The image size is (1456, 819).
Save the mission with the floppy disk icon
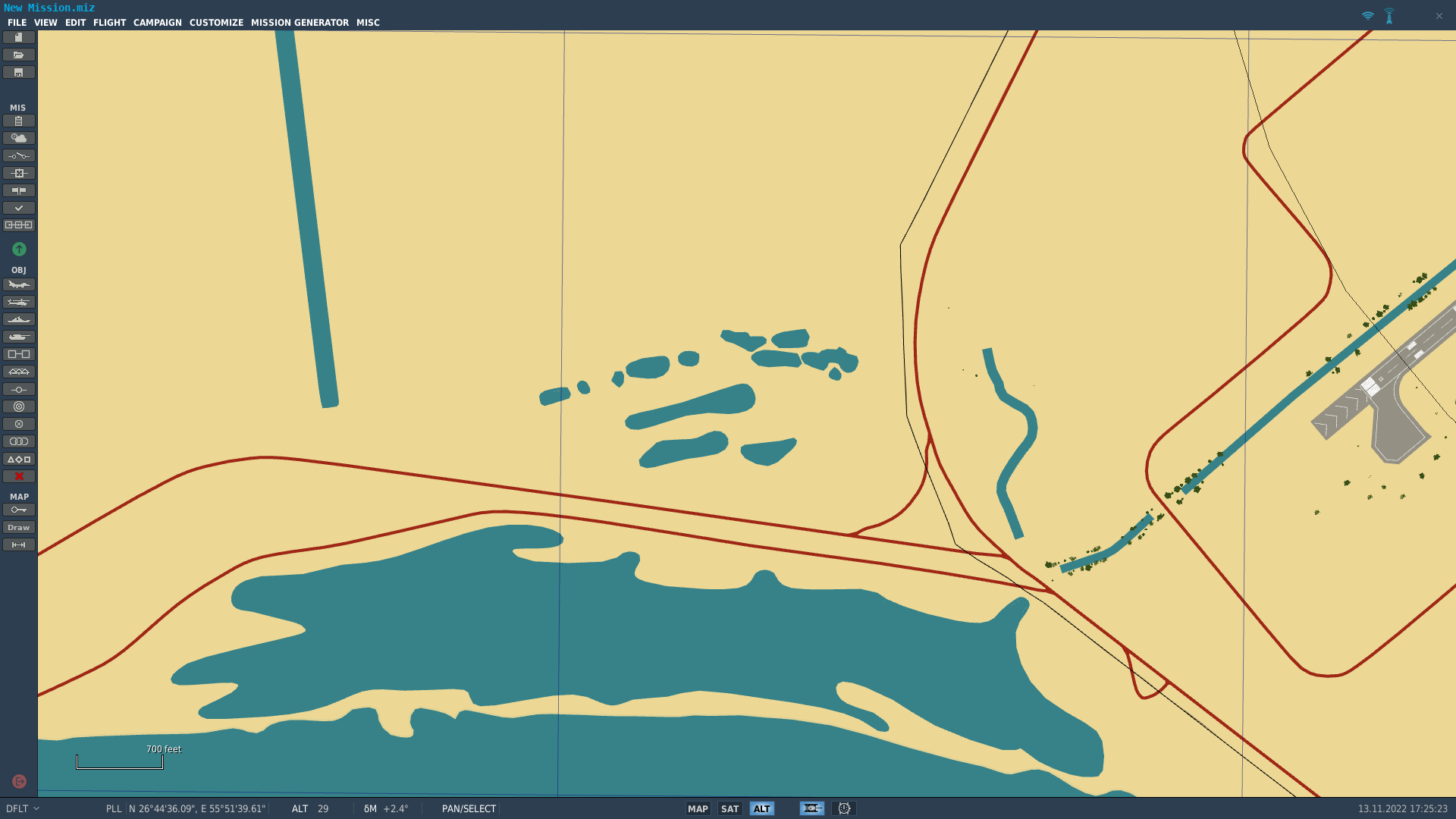[x=19, y=72]
